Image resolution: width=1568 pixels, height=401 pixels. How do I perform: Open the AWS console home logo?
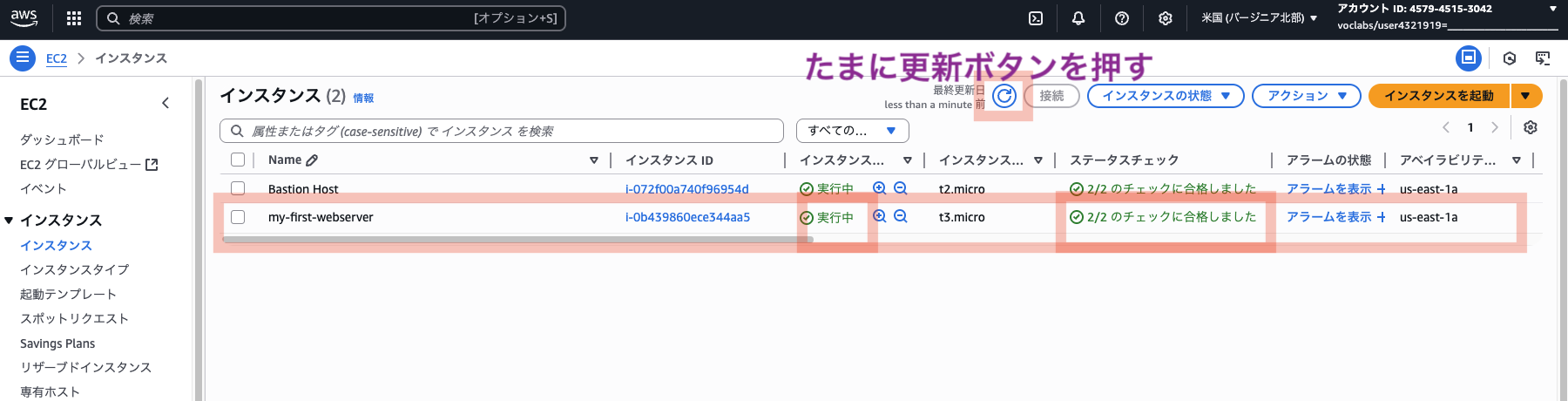click(24, 17)
